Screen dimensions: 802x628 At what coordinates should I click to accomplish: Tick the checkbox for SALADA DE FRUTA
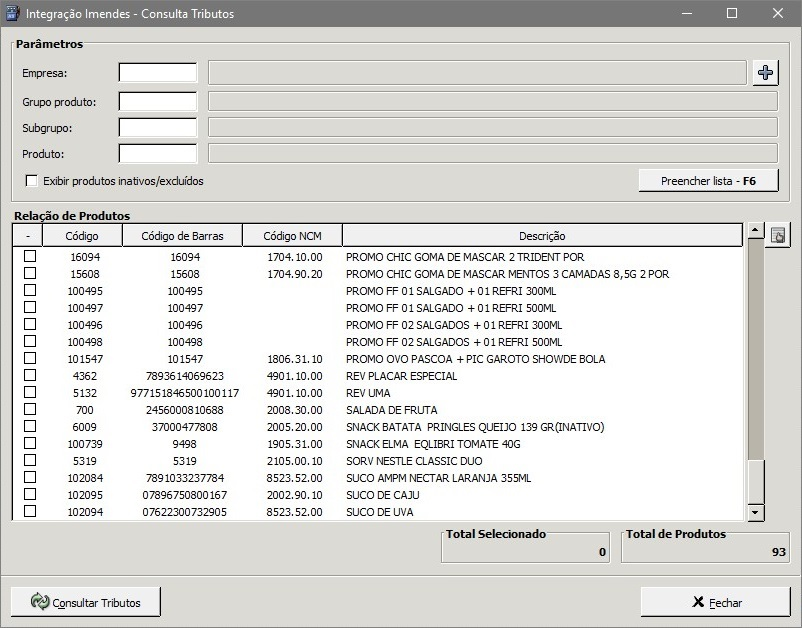(30, 410)
